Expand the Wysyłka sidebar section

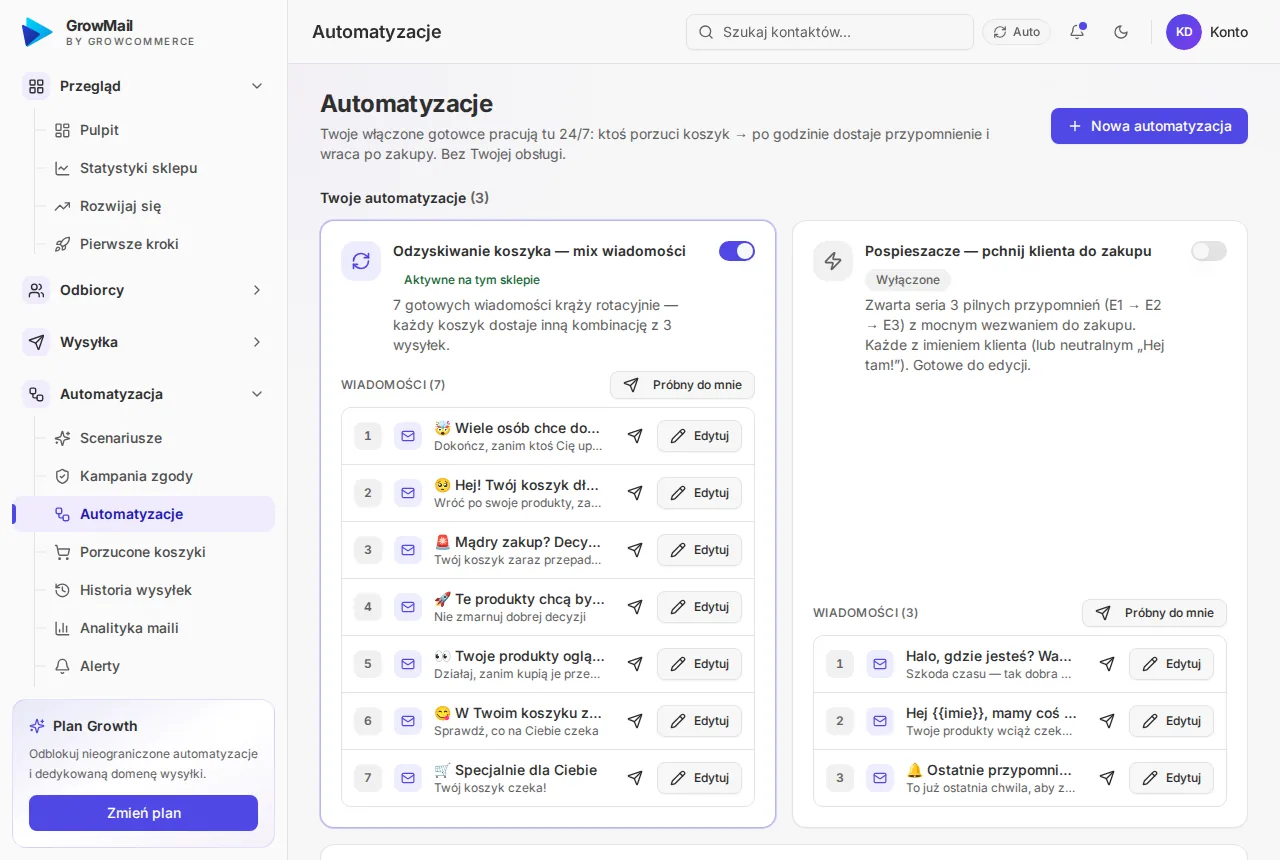coord(143,342)
